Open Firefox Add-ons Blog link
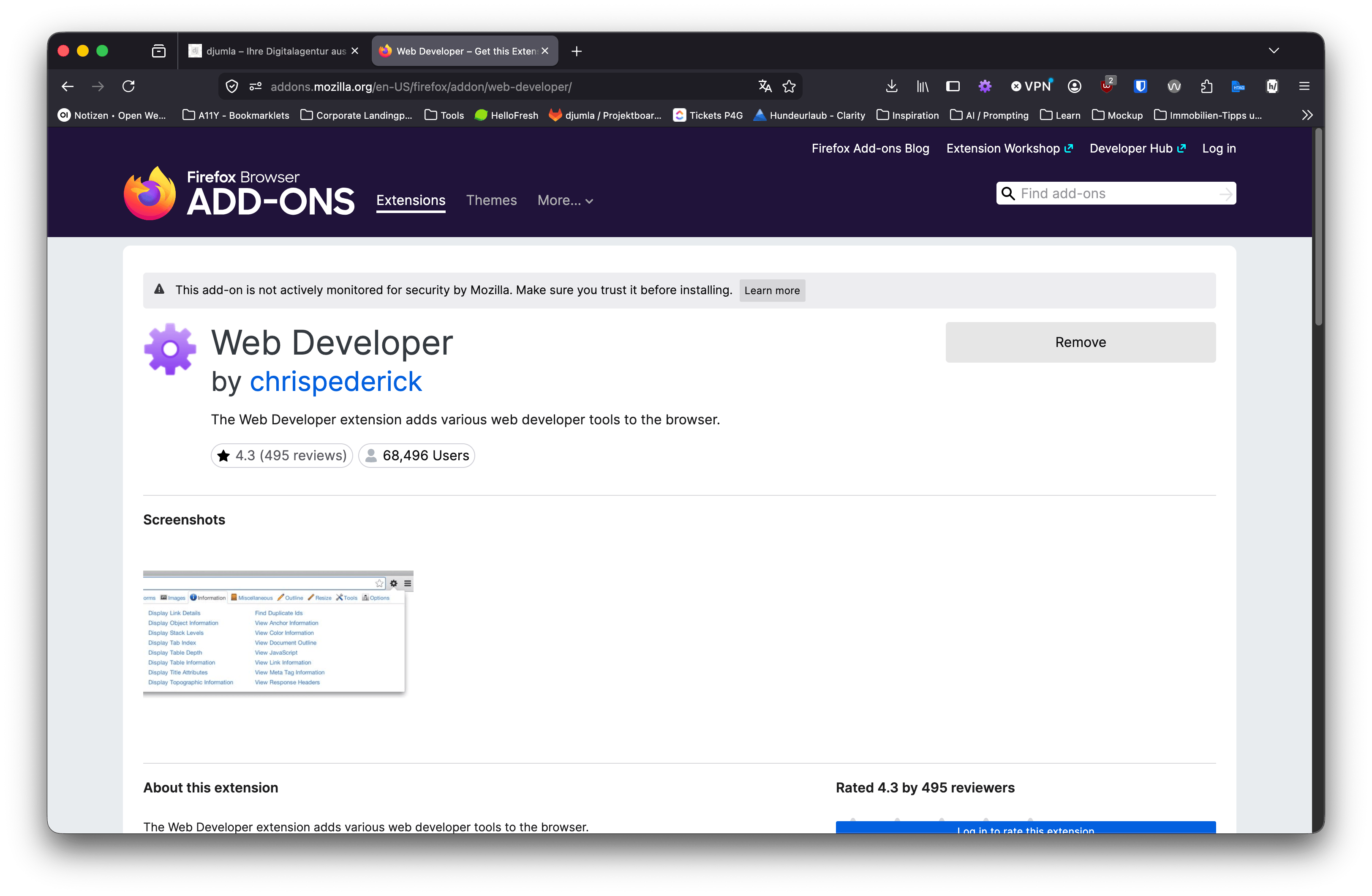The height and width of the screenshot is (896, 1372). pos(871,148)
